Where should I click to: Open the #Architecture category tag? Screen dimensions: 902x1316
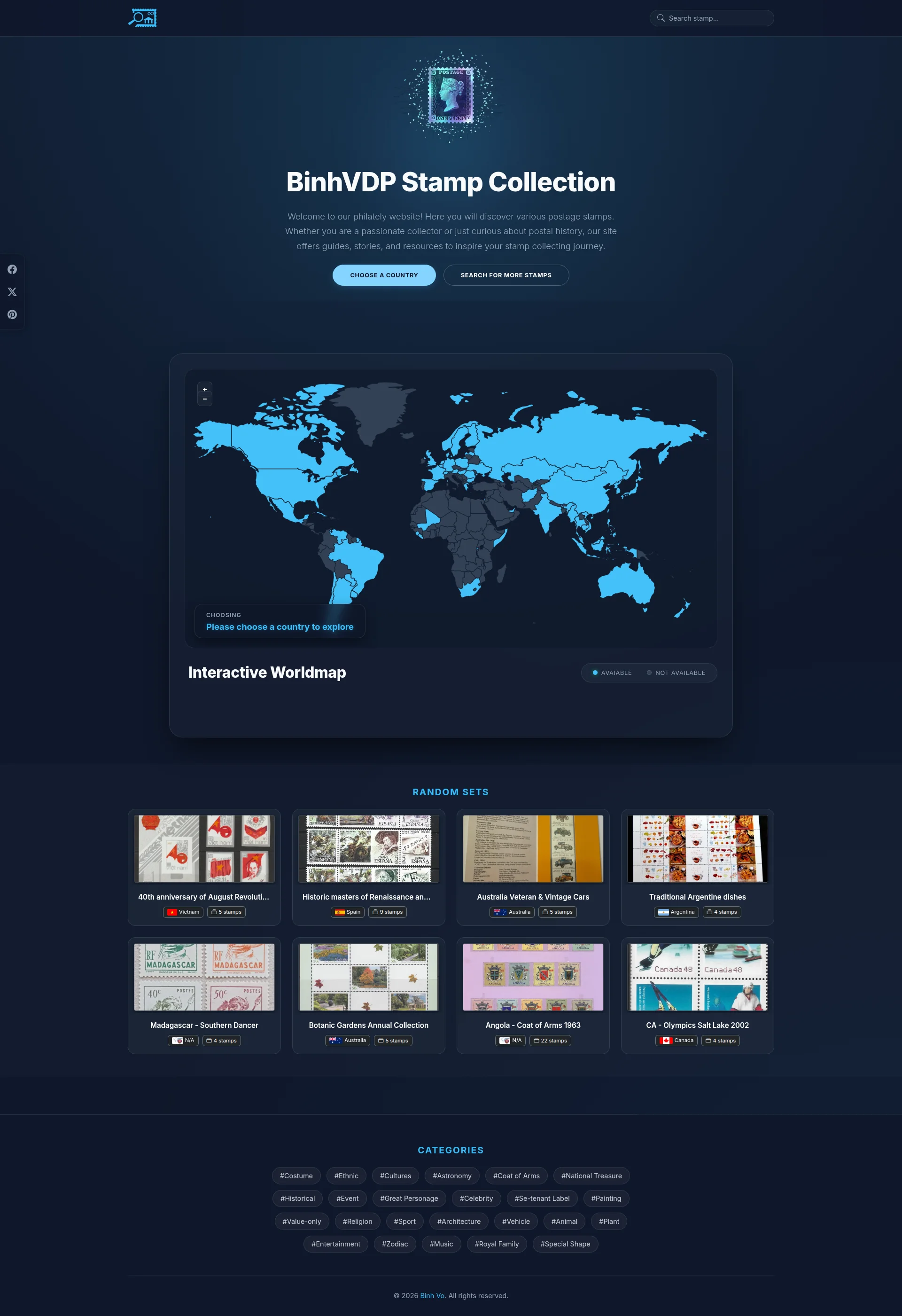(459, 1222)
